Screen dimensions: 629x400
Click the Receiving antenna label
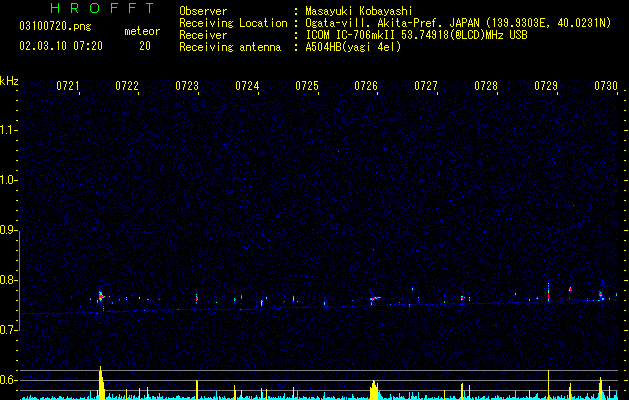tap(230, 47)
